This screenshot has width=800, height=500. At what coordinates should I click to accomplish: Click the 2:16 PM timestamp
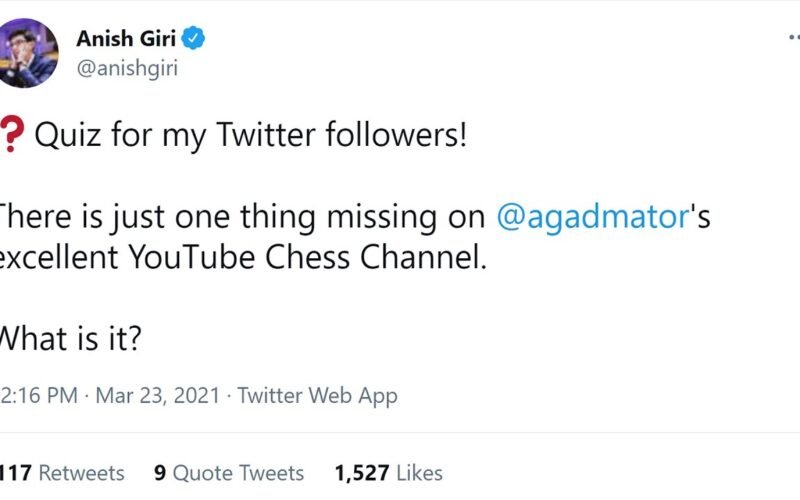coord(38,395)
